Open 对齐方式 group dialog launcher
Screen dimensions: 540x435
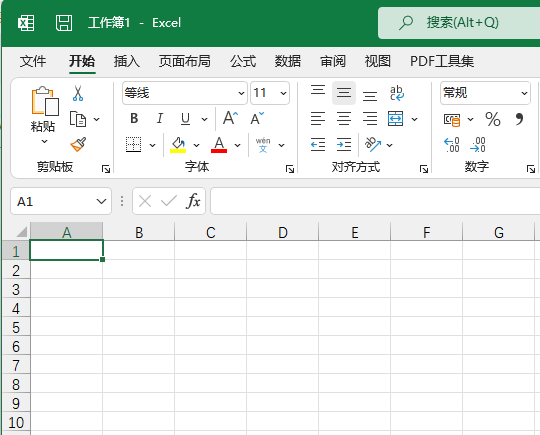point(424,169)
